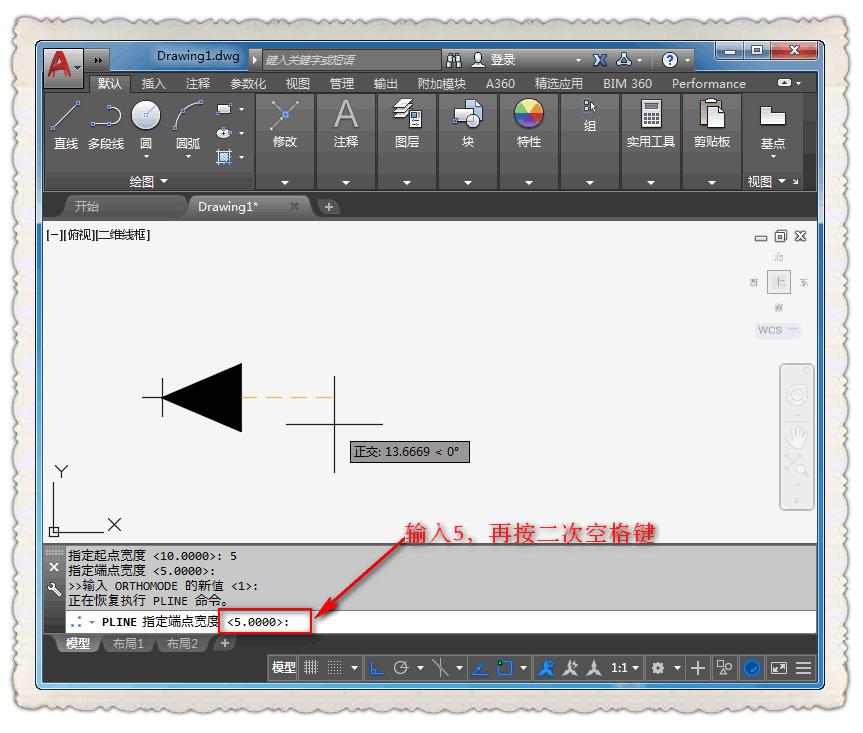The width and height of the screenshot is (863, 733).
Task: Click the 登录 sign-in button
Action: tap(494, 59)
